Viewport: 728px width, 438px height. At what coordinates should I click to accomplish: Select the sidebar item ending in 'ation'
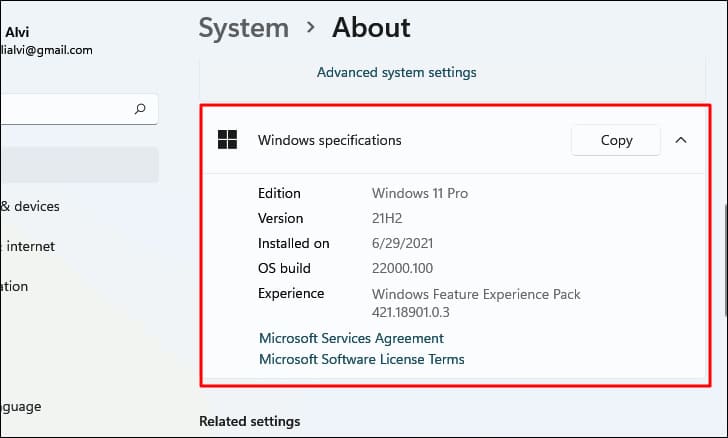pos(15,286)
